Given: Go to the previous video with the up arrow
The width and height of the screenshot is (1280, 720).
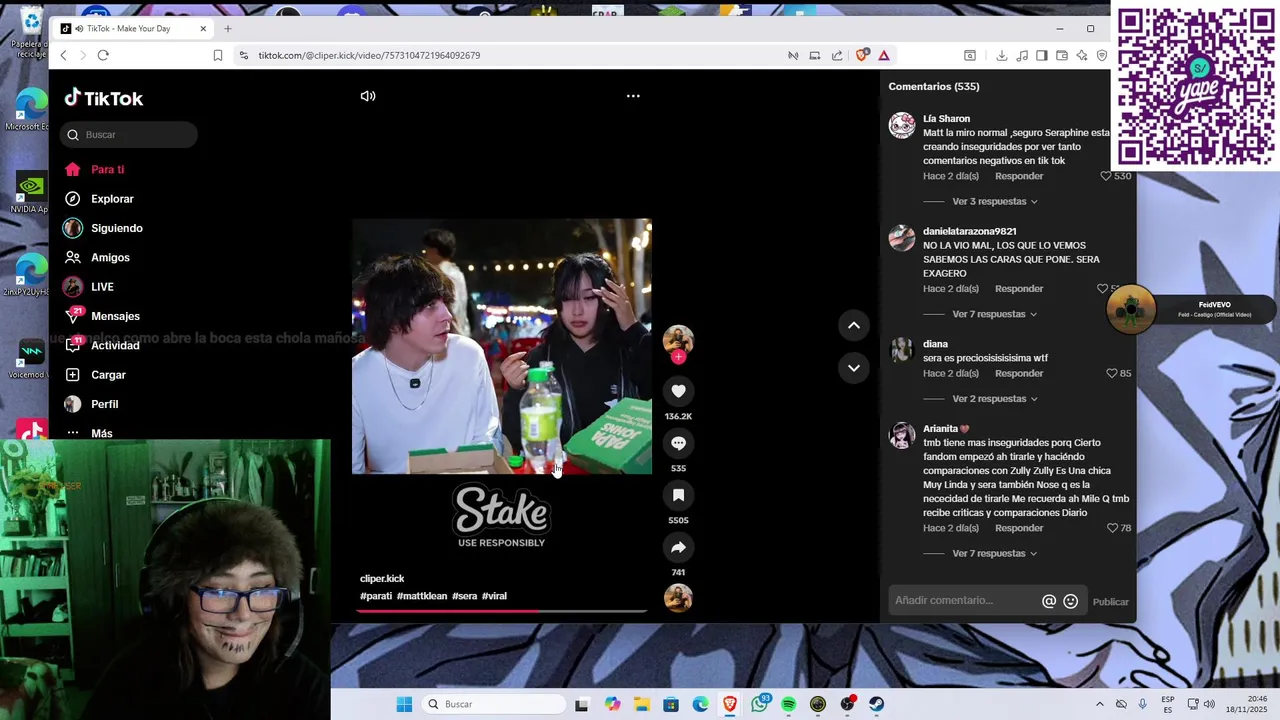Looking at the screenshot, I should pos(854,325).
